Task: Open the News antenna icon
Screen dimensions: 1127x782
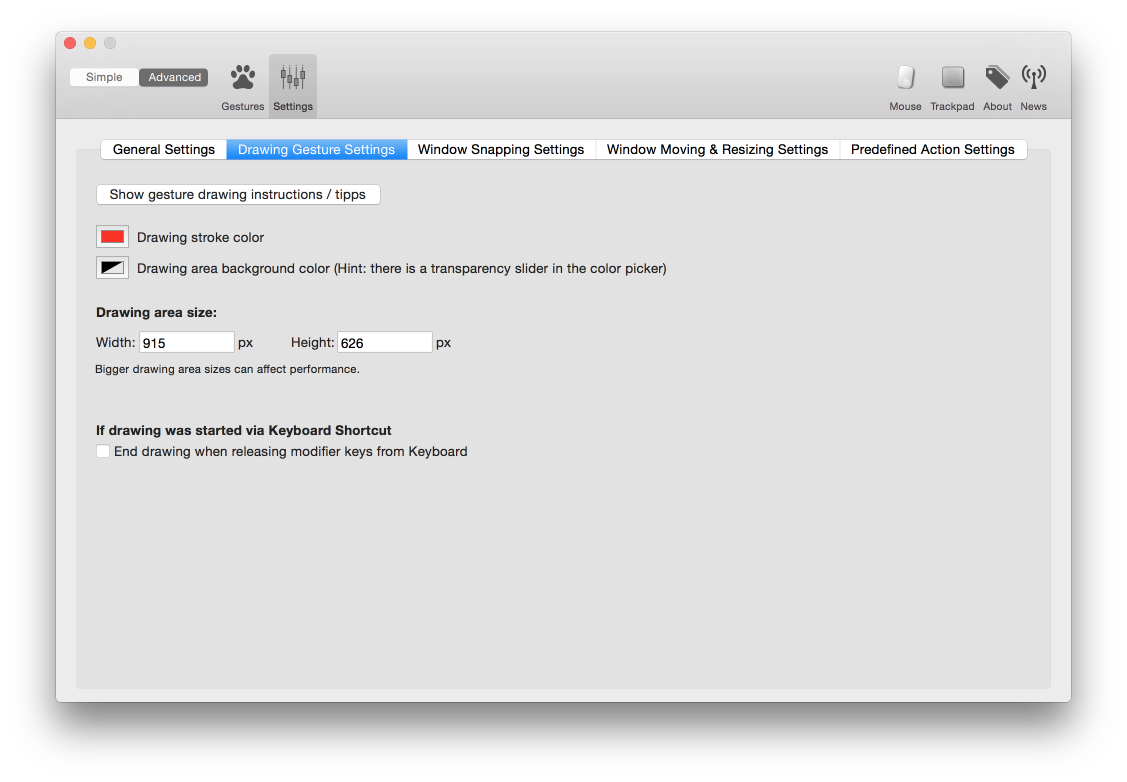Action: tap(1033, 78)
